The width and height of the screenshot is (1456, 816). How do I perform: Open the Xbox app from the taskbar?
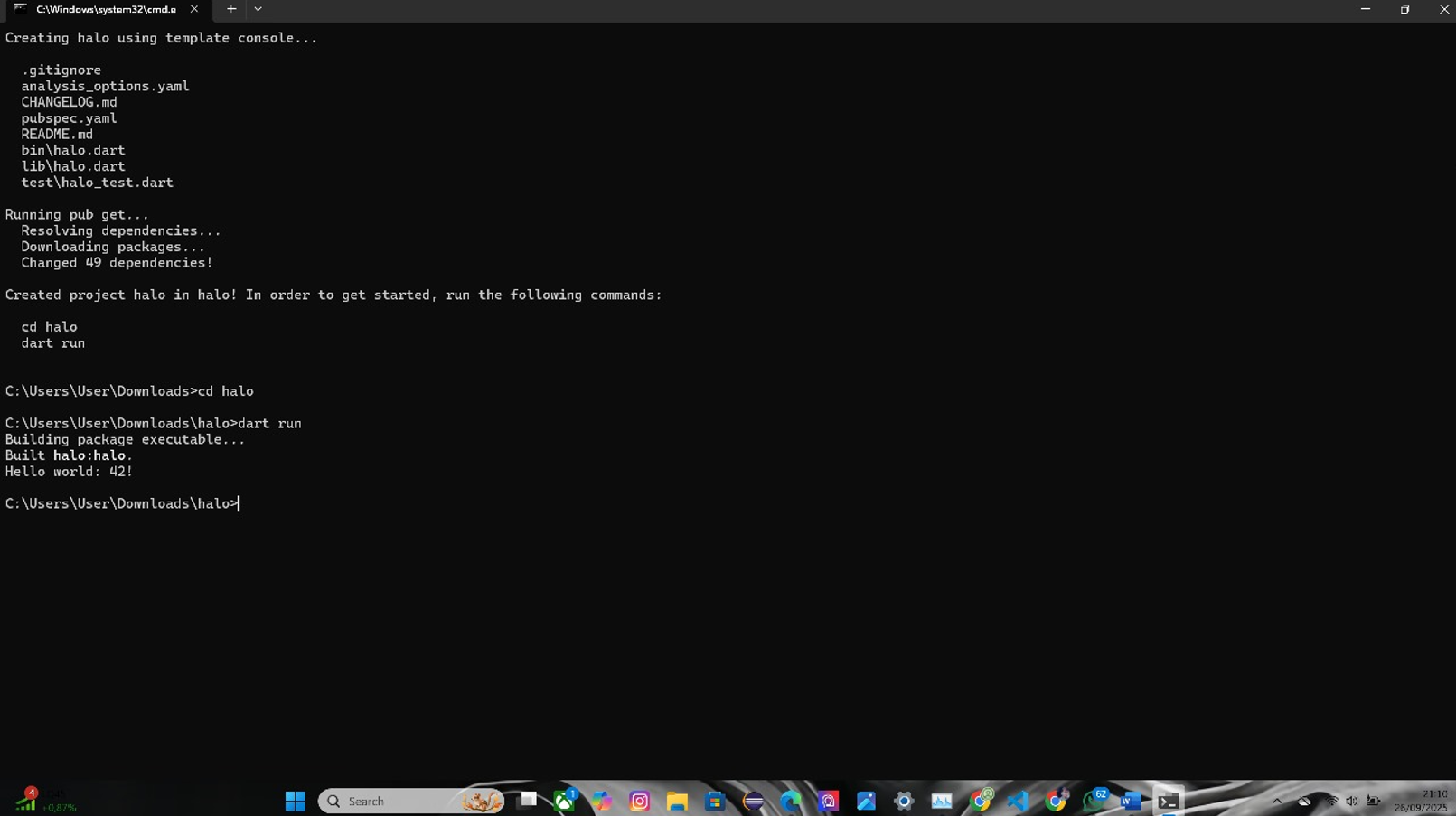click(x=564, y=801)
